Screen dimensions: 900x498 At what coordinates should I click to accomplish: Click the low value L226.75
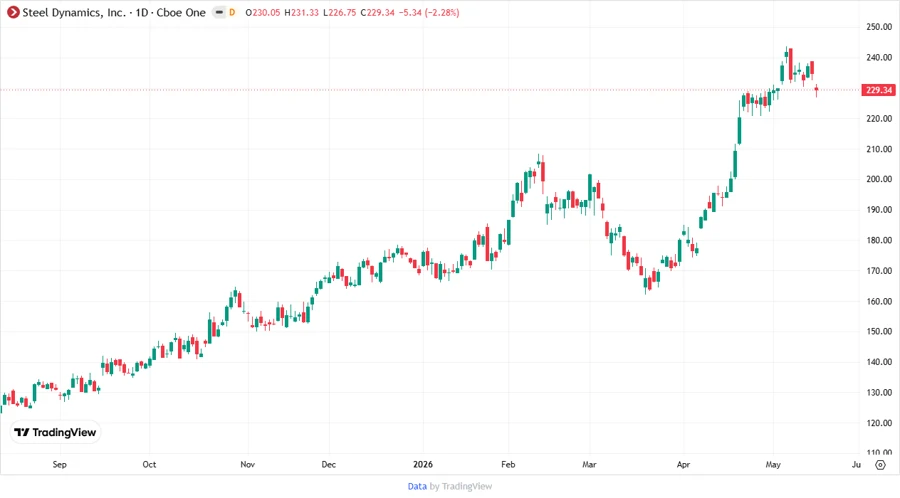pos(340,13)
